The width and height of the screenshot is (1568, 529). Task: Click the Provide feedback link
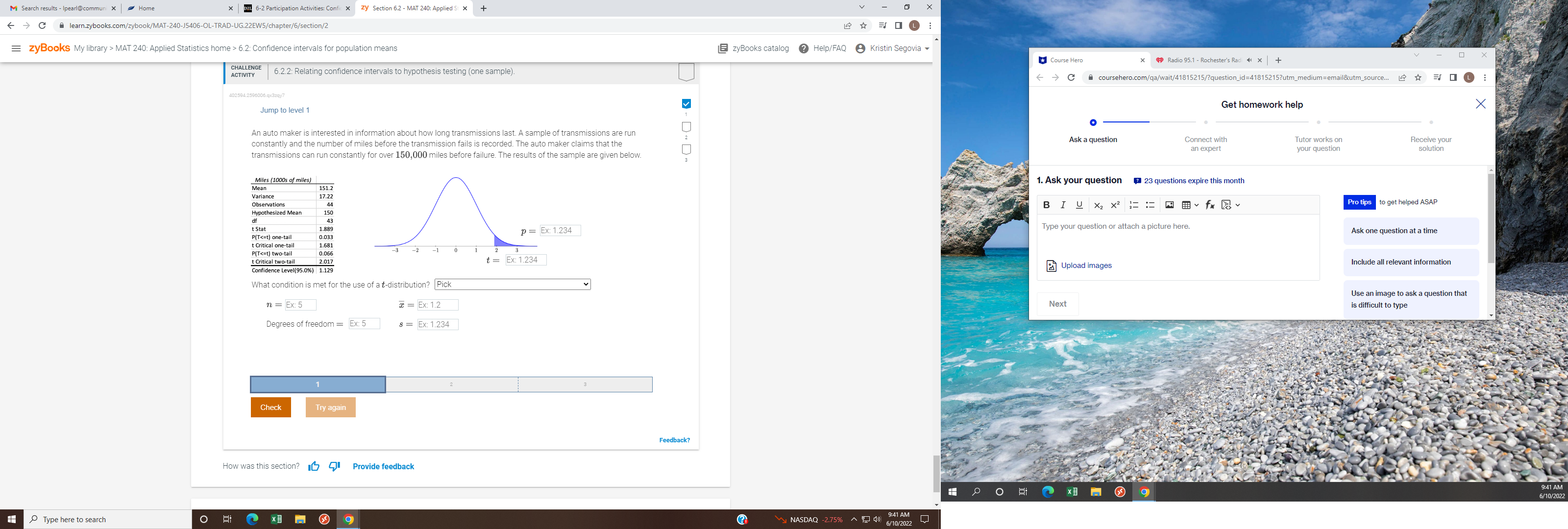tap(383, 466)
